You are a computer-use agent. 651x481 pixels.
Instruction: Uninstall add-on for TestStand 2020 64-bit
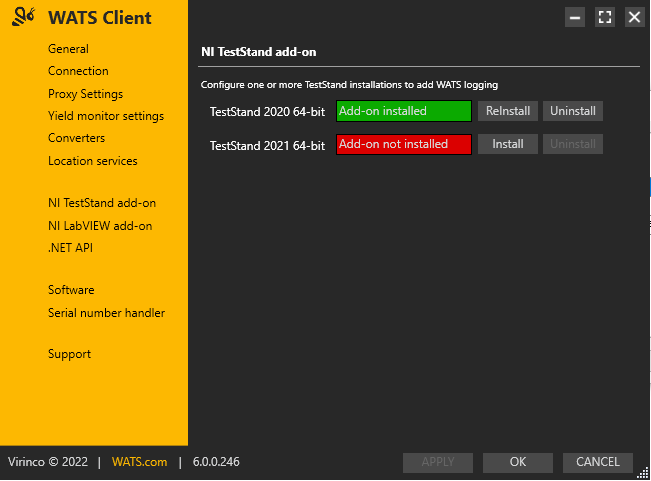(573, 111)
